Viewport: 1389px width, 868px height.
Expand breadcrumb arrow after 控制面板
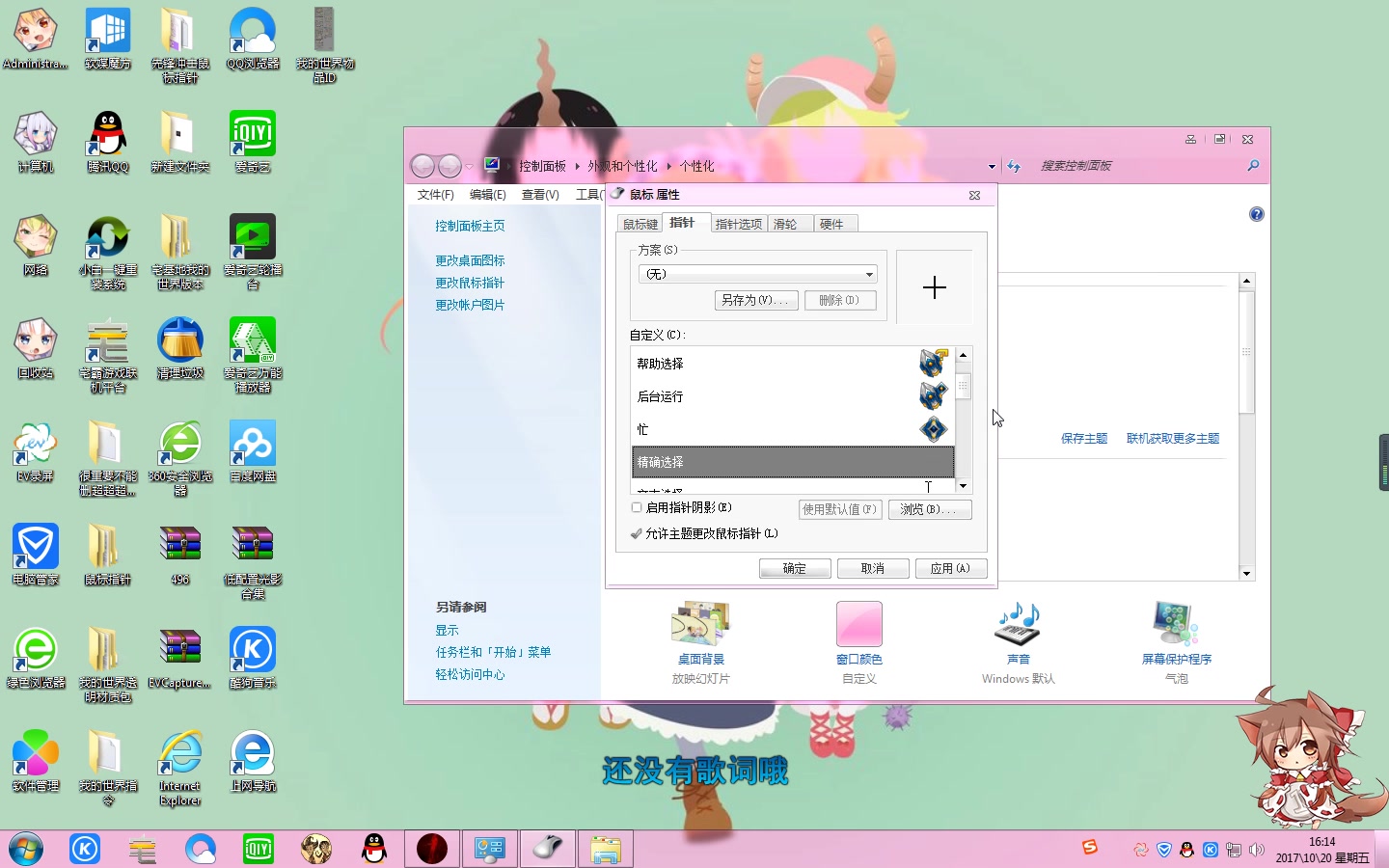pos(577,166)
